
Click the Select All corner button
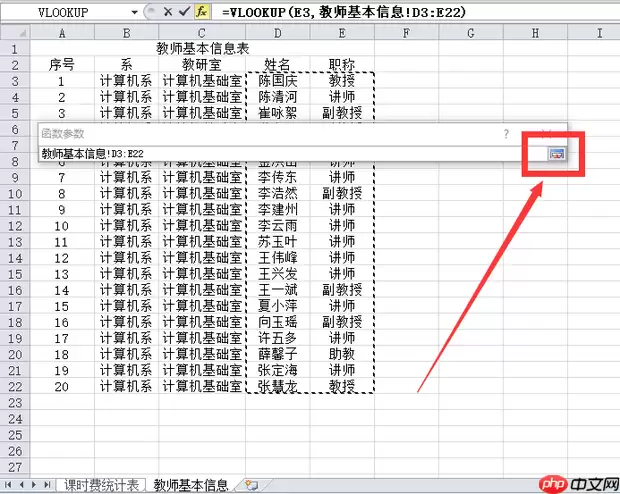tap(15, 33)
